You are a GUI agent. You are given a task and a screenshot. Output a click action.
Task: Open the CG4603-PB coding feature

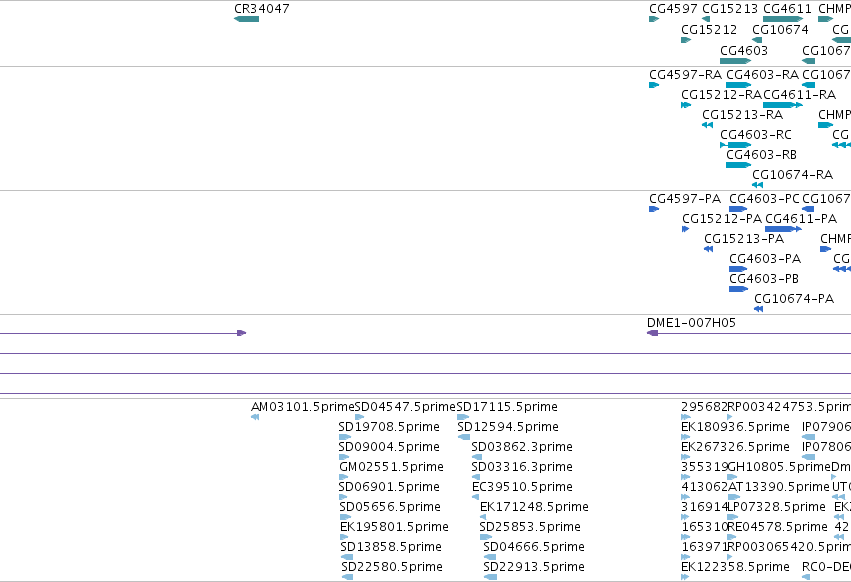coord(739,289)
